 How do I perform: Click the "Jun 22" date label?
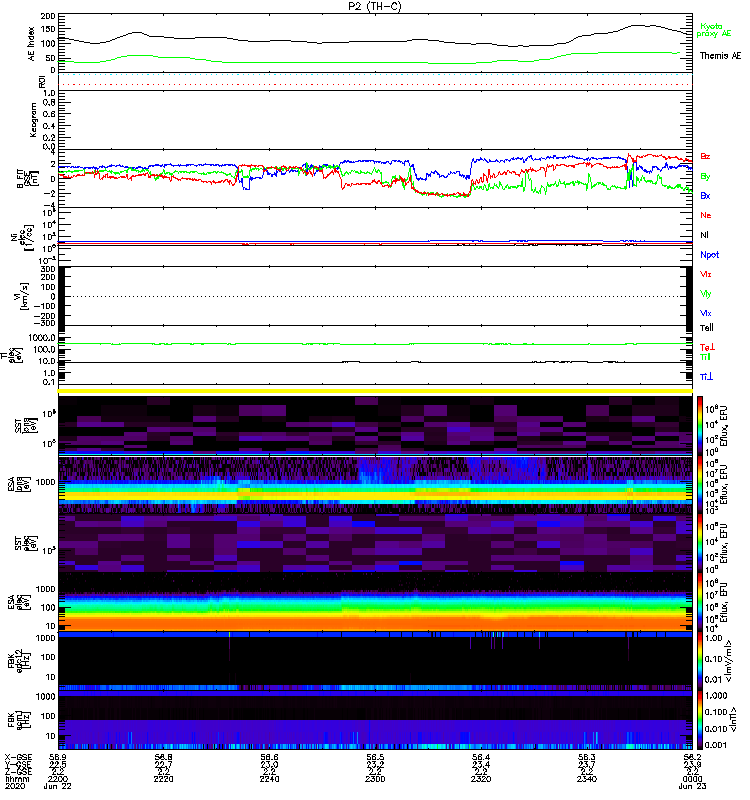(58, 787)
